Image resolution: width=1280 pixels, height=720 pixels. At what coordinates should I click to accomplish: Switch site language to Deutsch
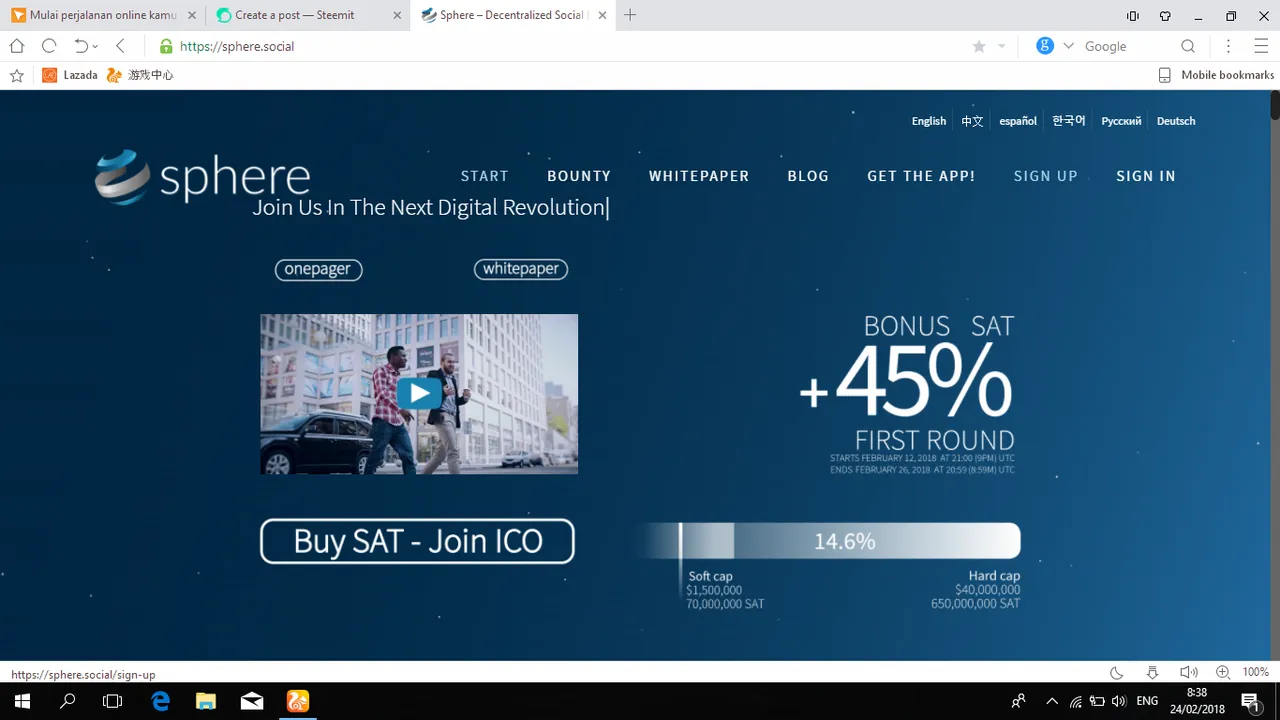tap(1176, 121)
